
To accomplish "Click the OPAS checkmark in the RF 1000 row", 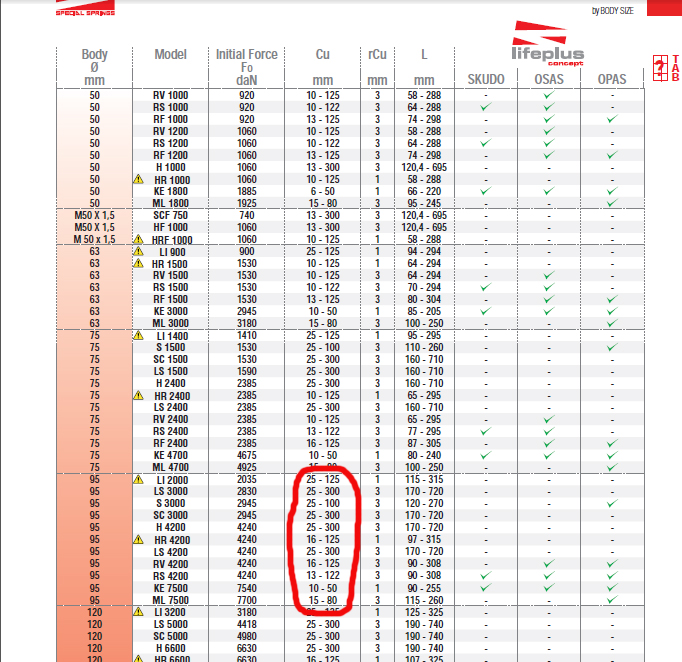I will [612, 119].
